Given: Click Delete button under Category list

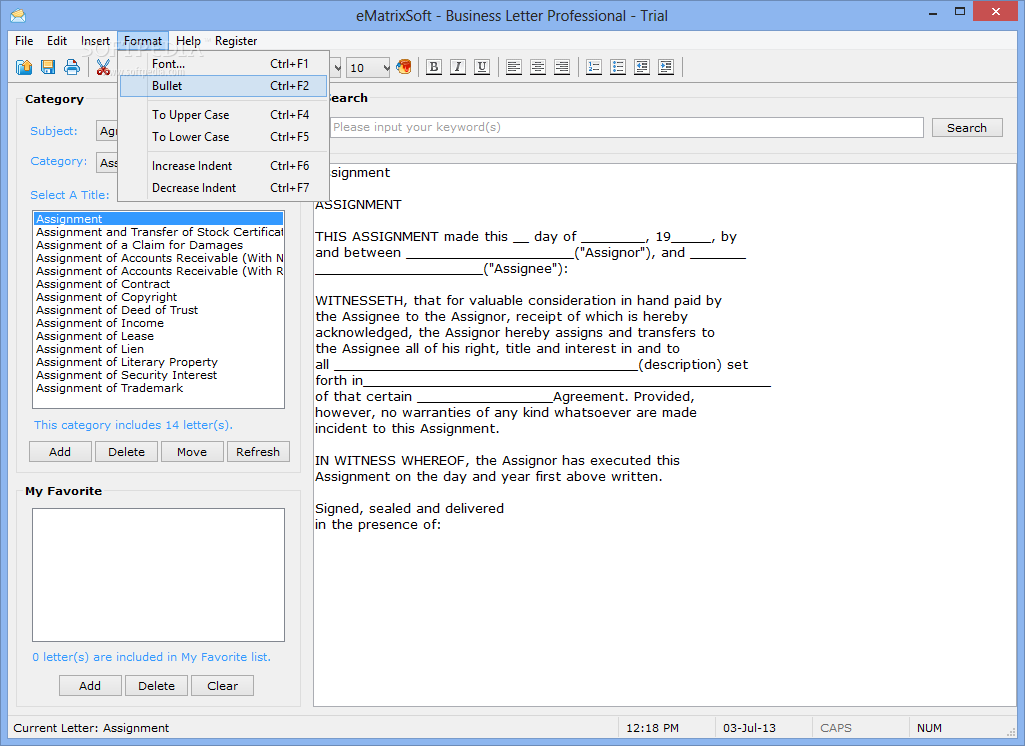Looking at the screenshot, I should (x=126, y=452).
